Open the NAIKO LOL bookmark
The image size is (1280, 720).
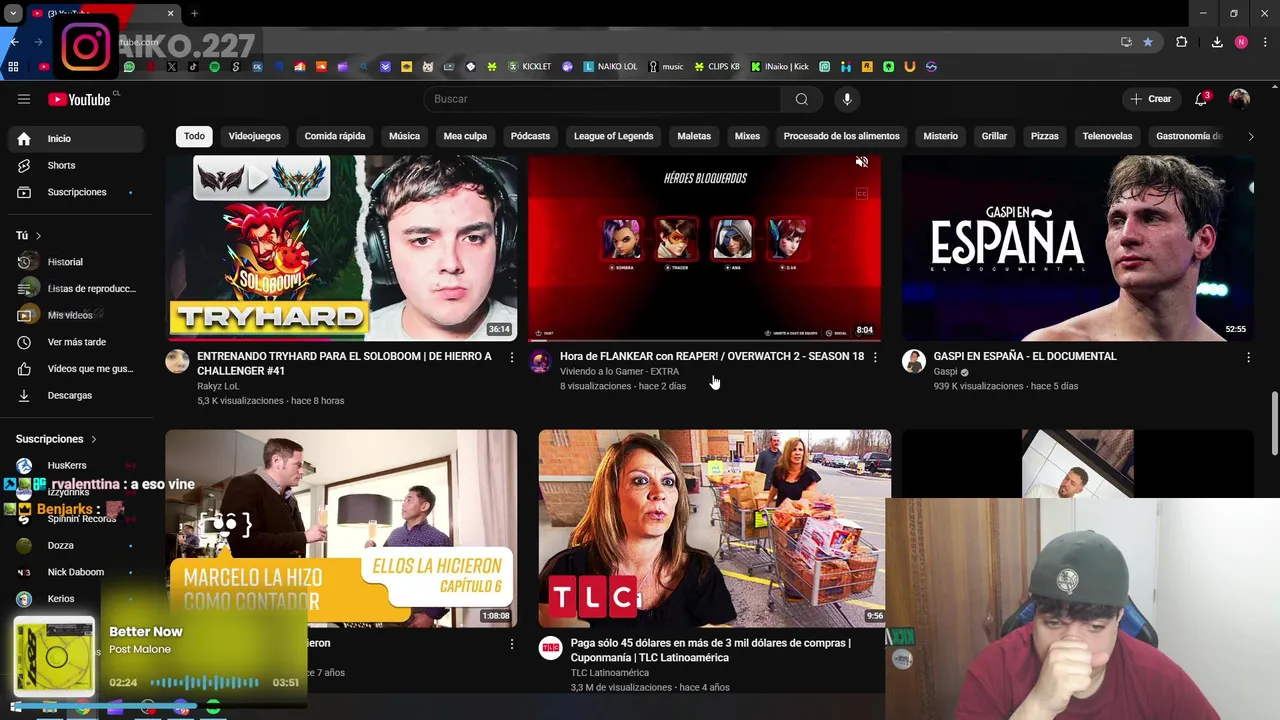[610, 67]
